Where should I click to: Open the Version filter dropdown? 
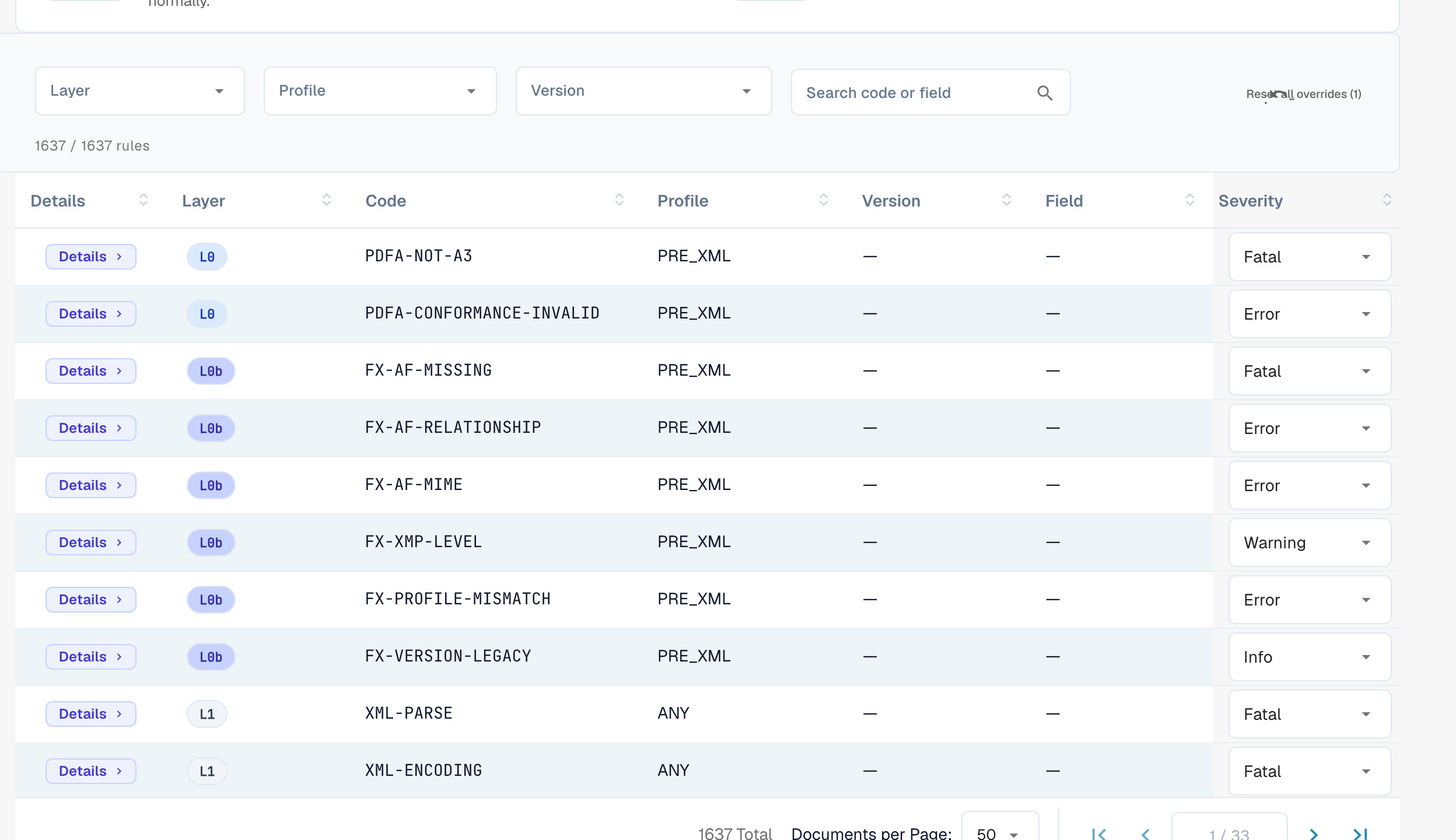tap(644, 91)
